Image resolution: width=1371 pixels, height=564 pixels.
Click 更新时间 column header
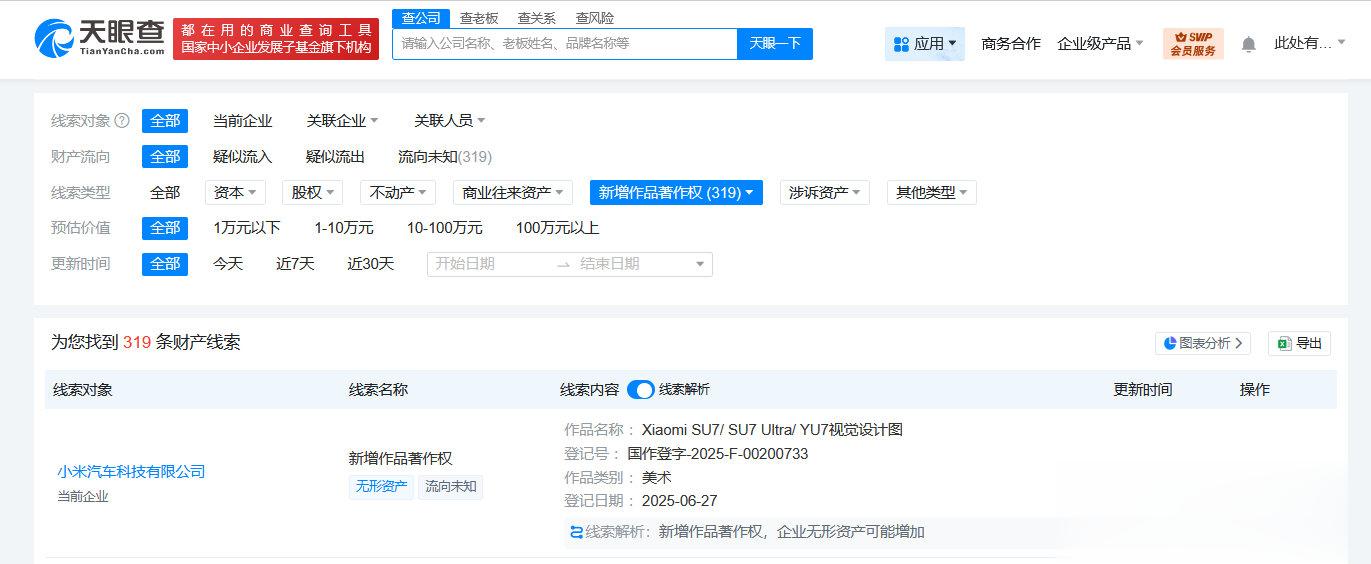(1143, 390)
